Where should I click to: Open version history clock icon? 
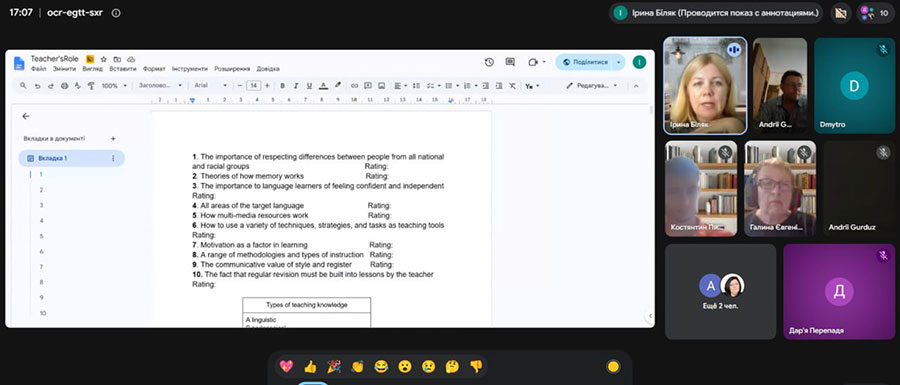(489, 62)
